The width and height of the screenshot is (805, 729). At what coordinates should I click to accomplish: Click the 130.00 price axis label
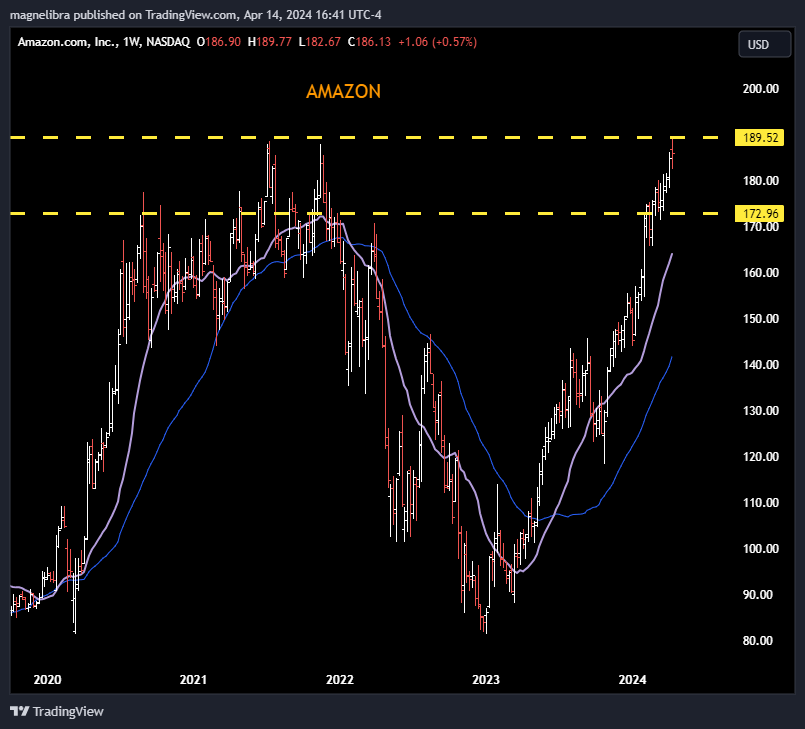[x=760, y=411]
